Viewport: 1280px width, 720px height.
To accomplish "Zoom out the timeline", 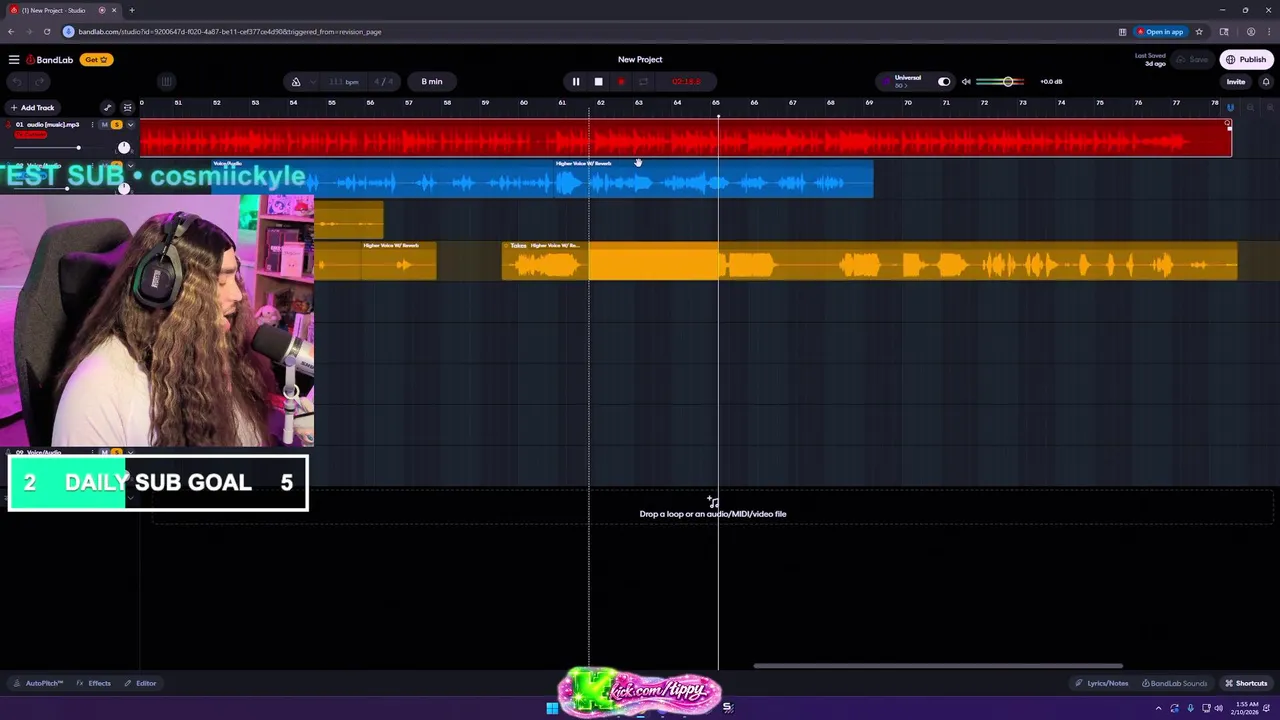I will 1250,107.
